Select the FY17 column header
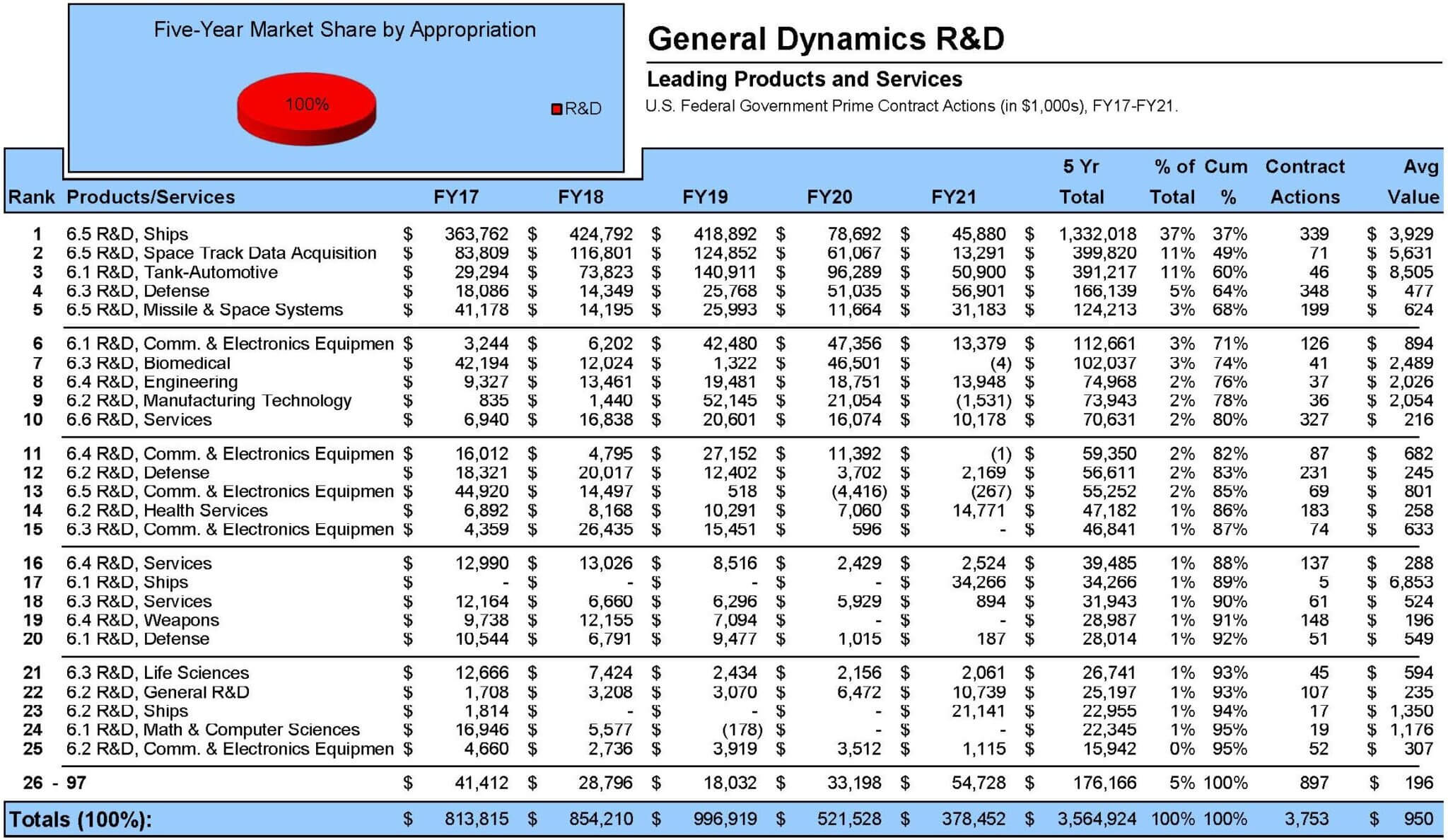Image resolution: width=1448 pixels, height=840 pixels. coord(456,197)
